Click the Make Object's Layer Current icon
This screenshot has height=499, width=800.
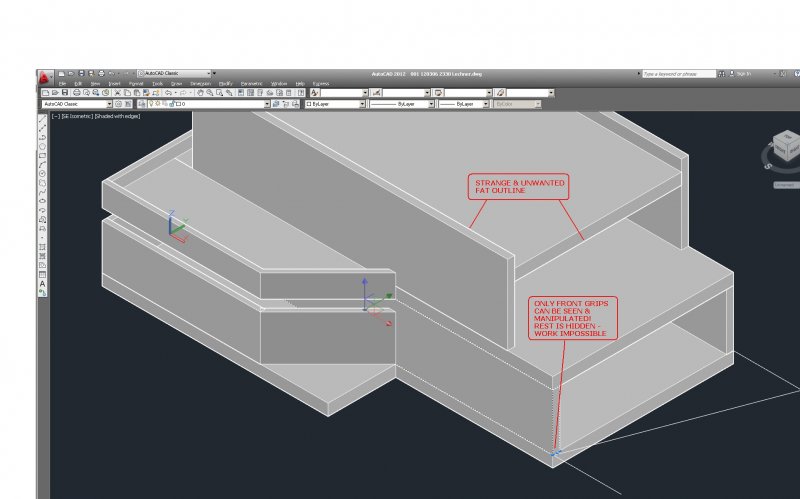[276, 104]
